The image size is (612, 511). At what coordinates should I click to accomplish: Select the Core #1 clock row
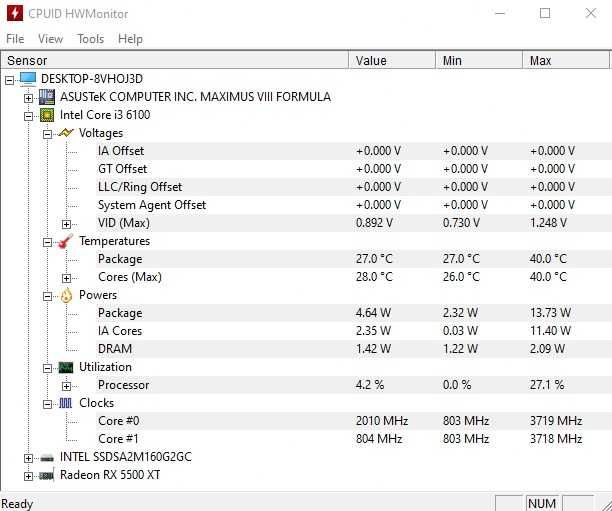(x=354, y=439)
